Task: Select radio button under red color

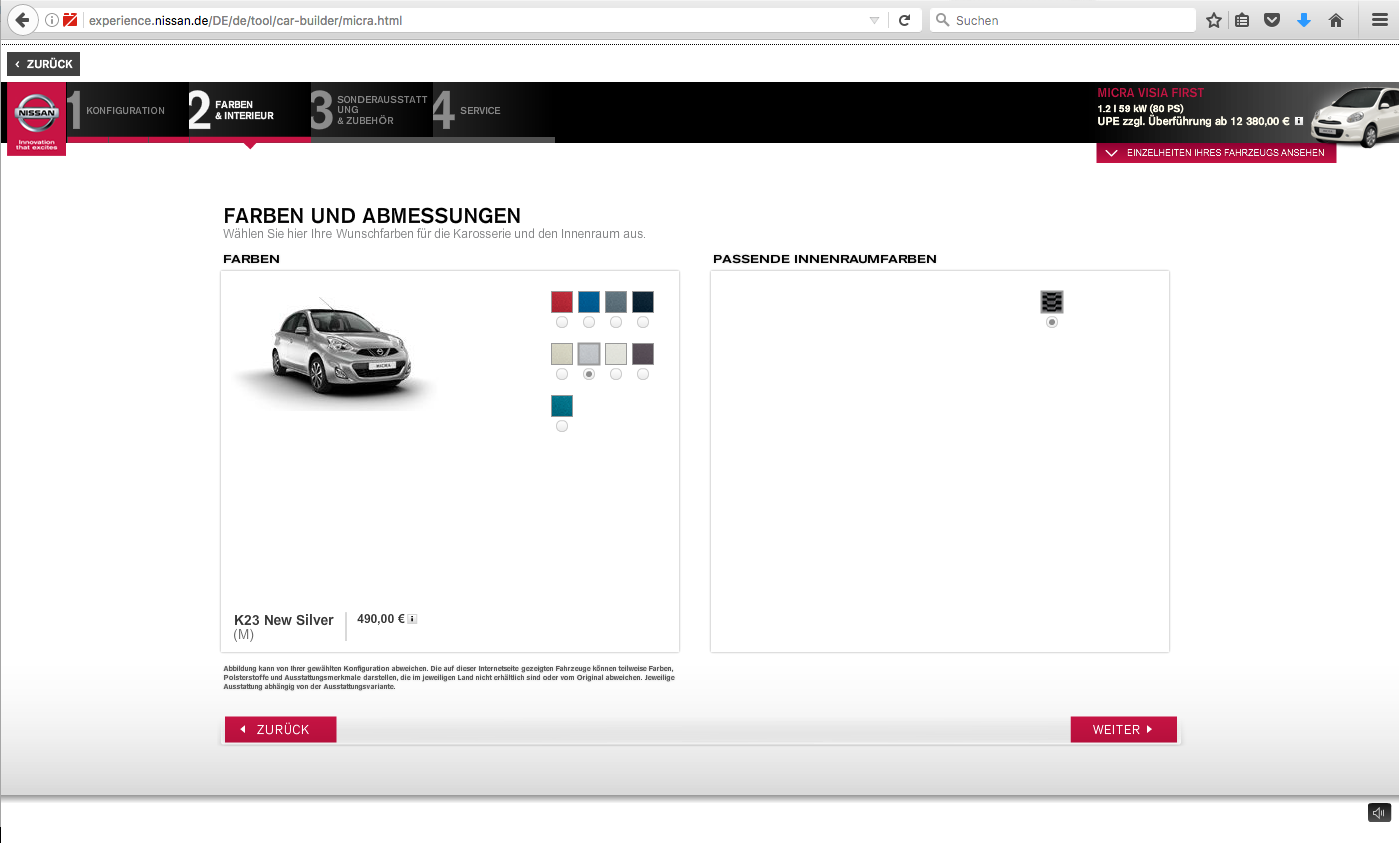Action: pos(562,322)
